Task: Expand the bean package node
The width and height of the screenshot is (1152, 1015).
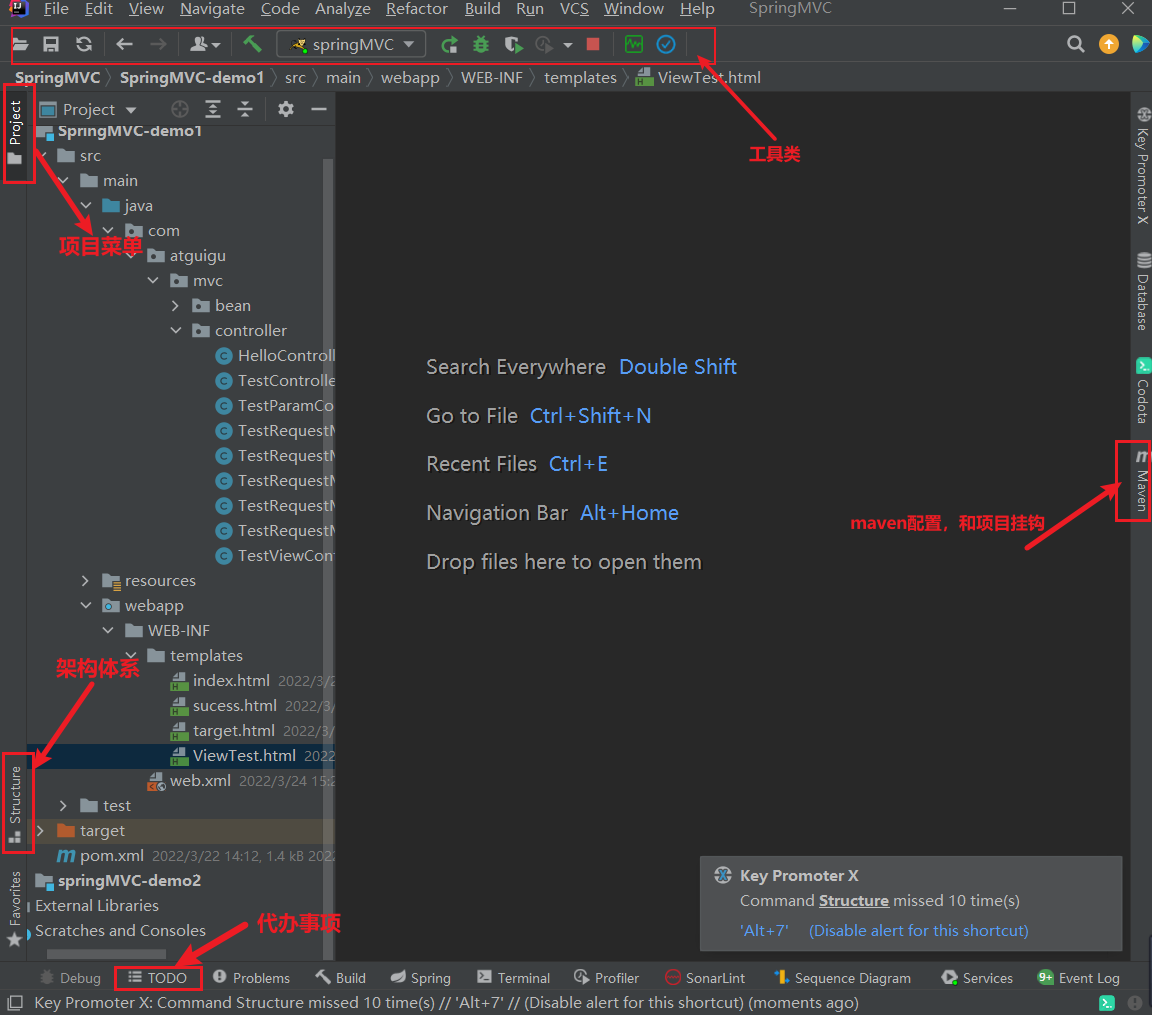Action: tap(175, 306)
